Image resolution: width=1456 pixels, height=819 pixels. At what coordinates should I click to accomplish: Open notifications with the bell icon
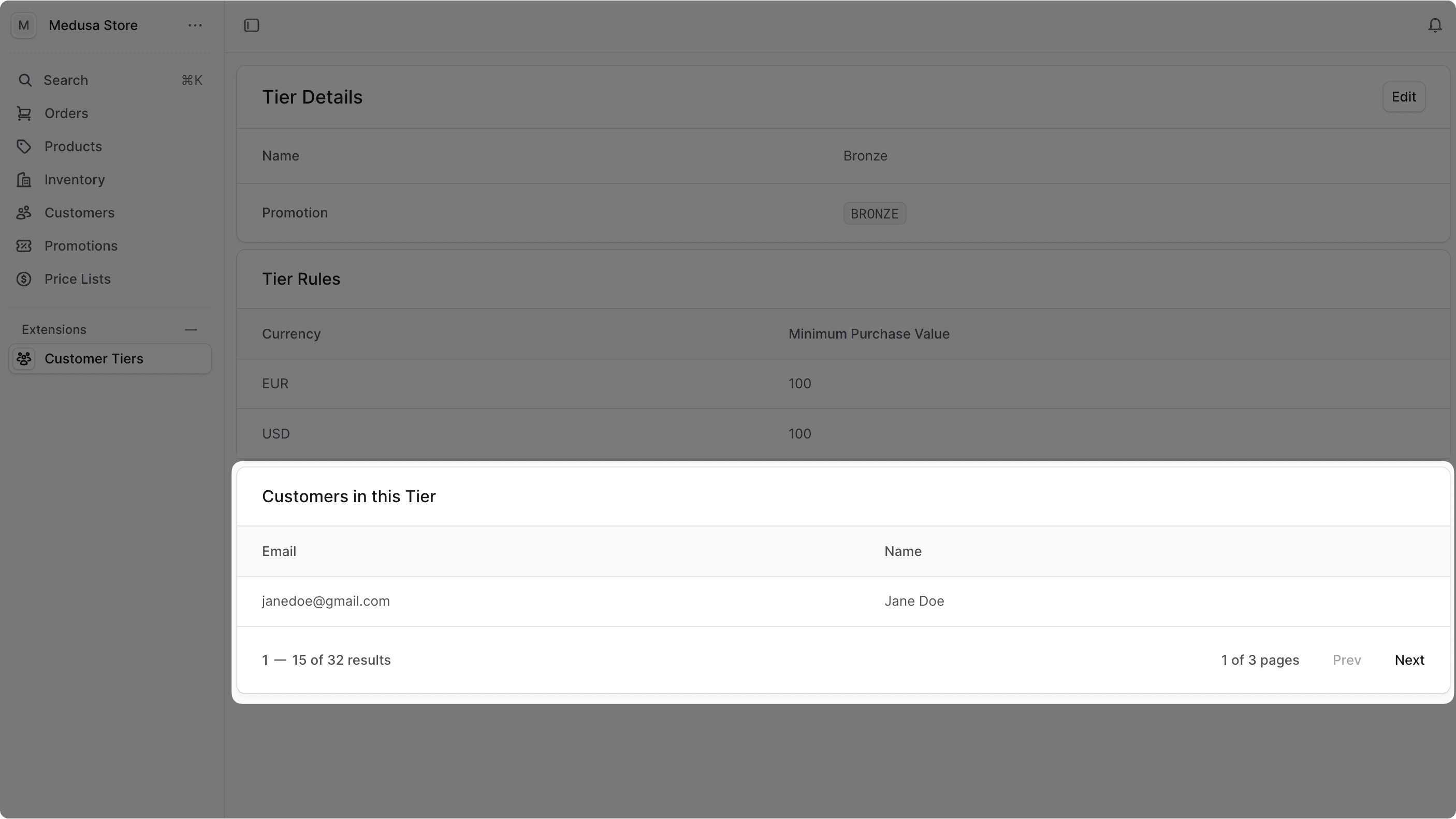pos(1435,25)
